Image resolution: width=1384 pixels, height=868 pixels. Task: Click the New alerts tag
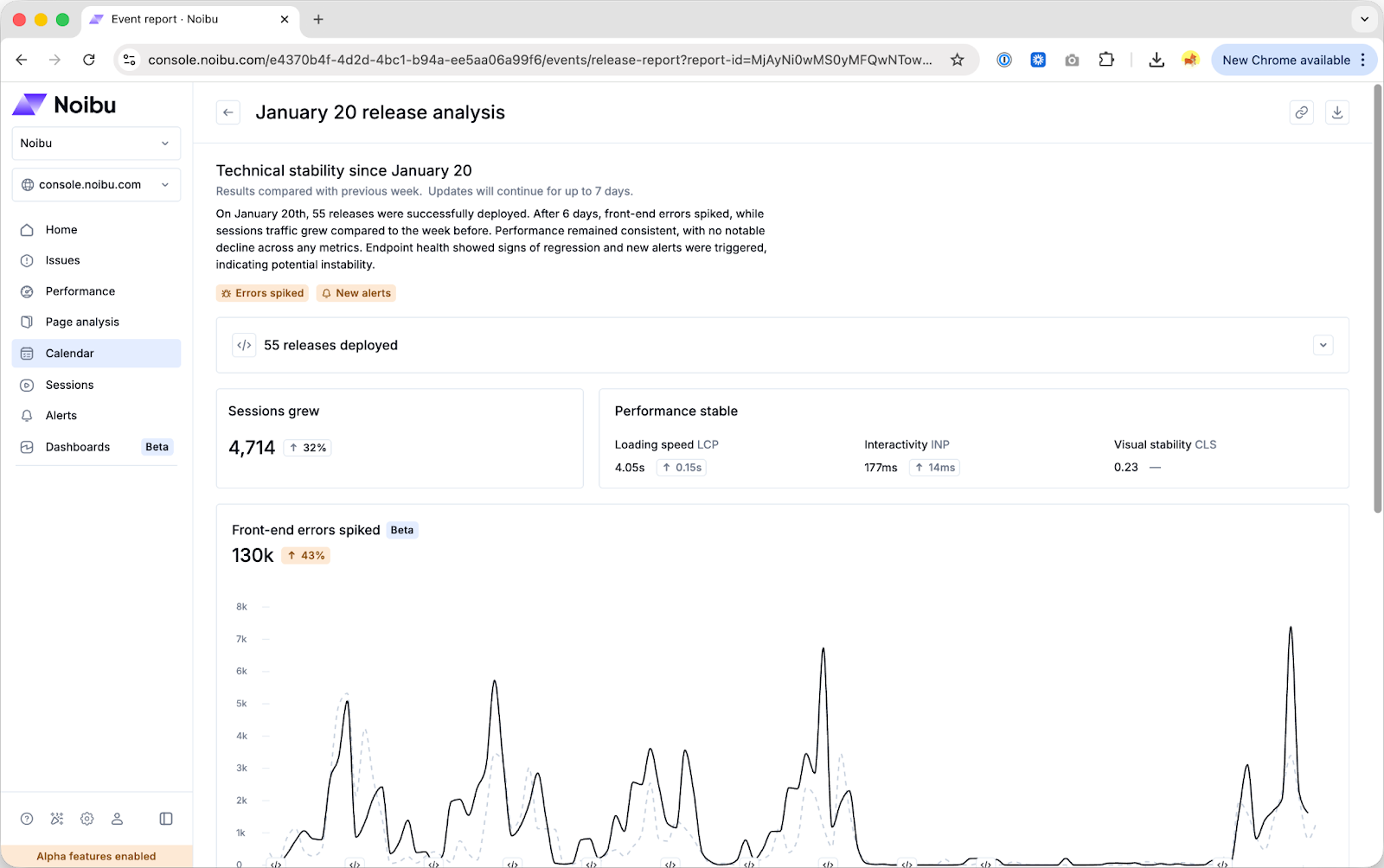tap(356, 293)
